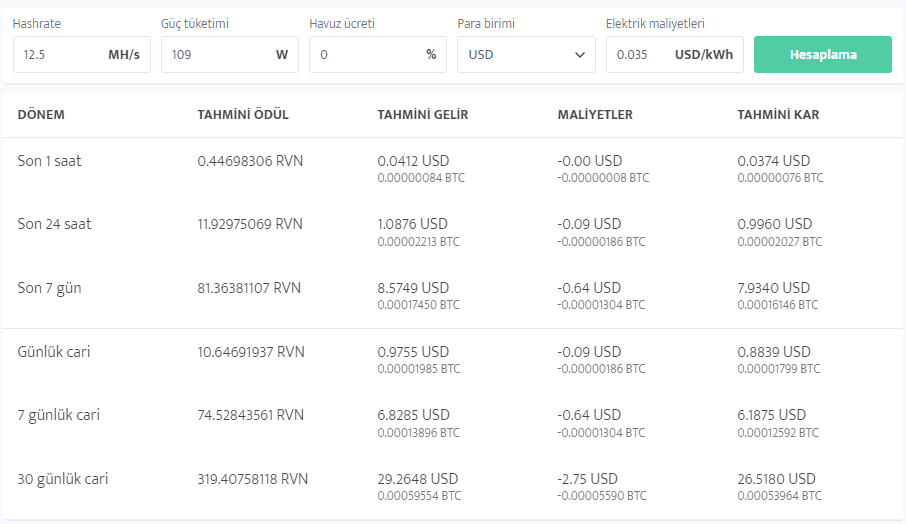Click the 0.00053964 BTC profit value
Image resolution: width=906 pixels, height=524 pixels.
click(779, 496)
